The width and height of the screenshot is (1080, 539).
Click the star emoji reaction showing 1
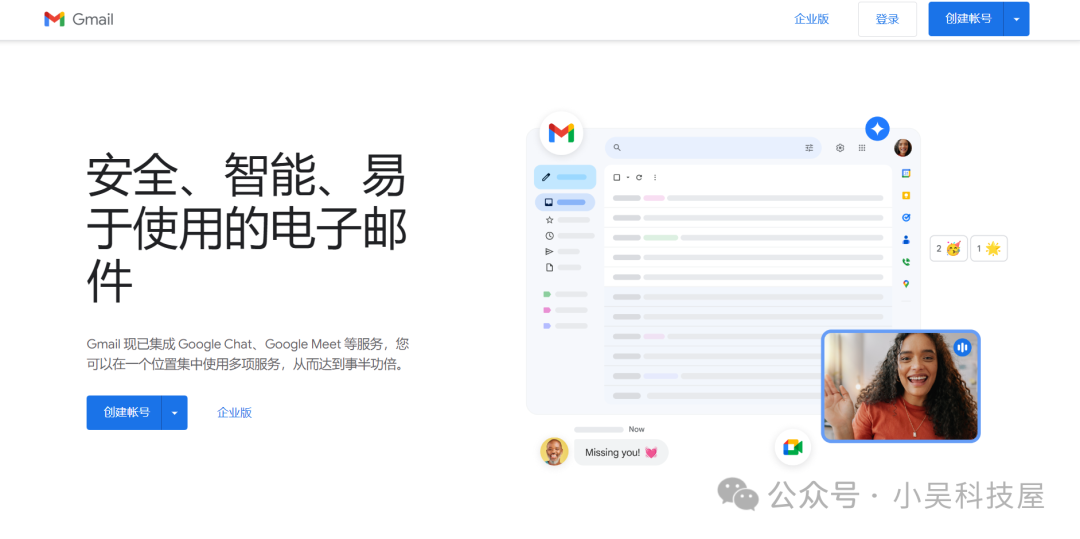988,249
